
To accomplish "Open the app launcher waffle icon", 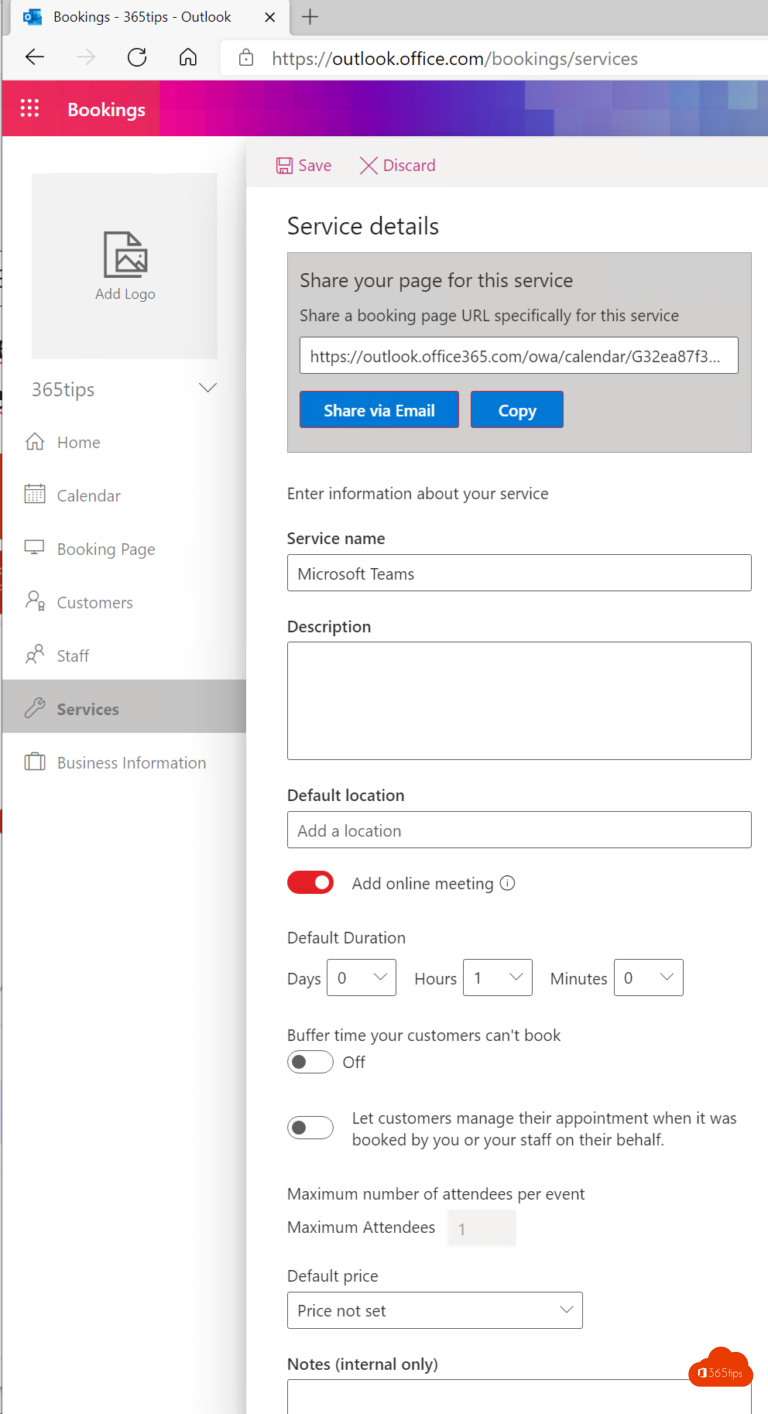I will [30, 109].
